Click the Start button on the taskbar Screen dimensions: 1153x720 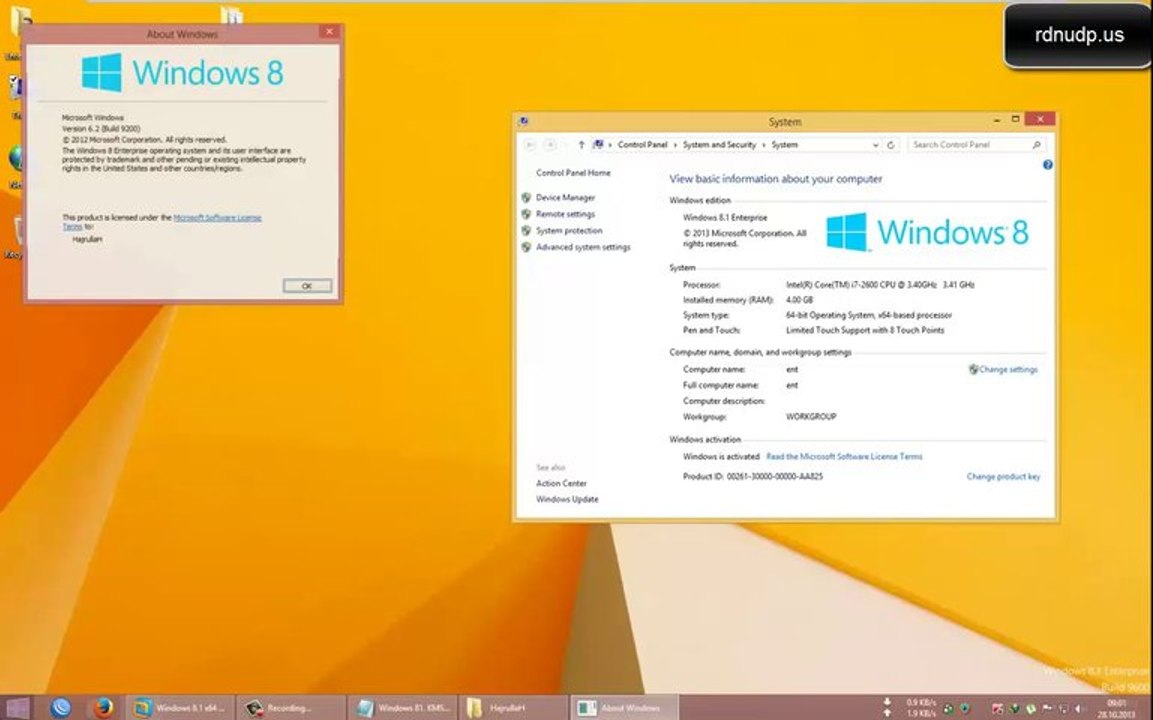[16, 707]
